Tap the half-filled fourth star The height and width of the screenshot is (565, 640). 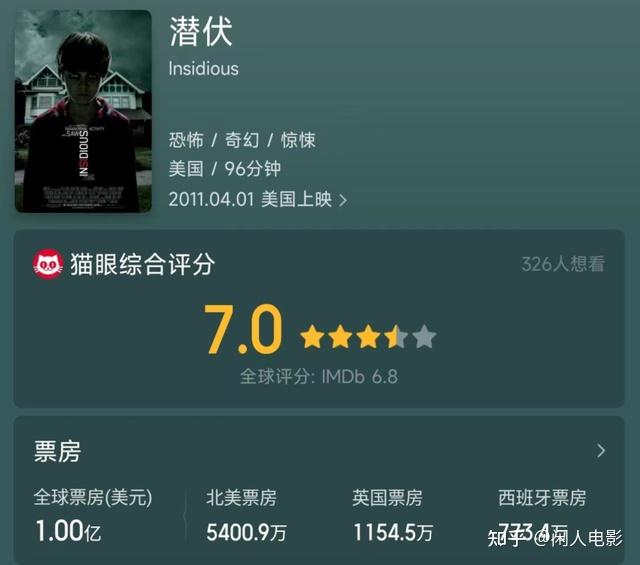tap(396, 337)
